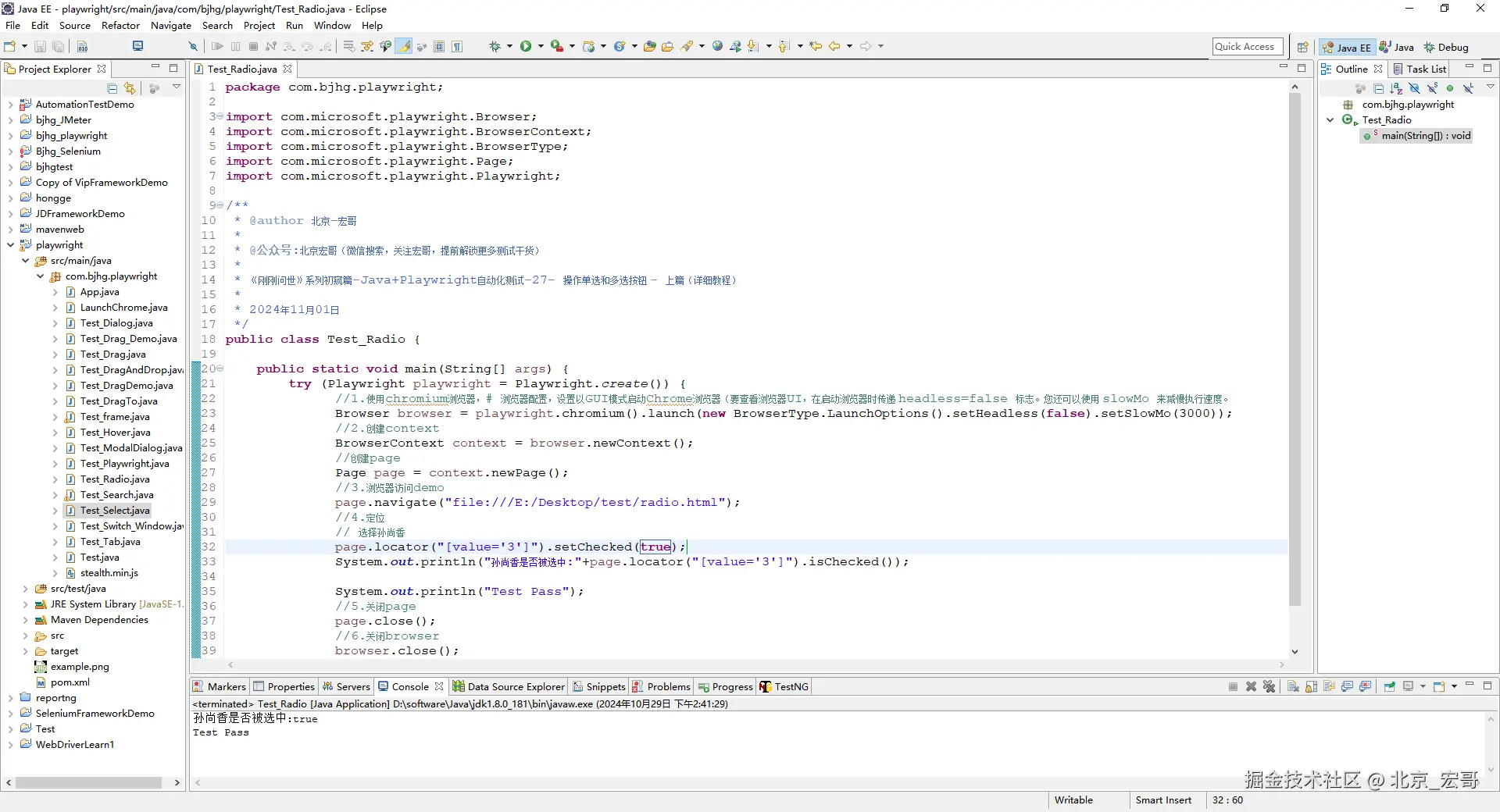Click the Open Console icon in the Console toolbar
The height and width of the screenshot is (812, 1500).
1439,687
